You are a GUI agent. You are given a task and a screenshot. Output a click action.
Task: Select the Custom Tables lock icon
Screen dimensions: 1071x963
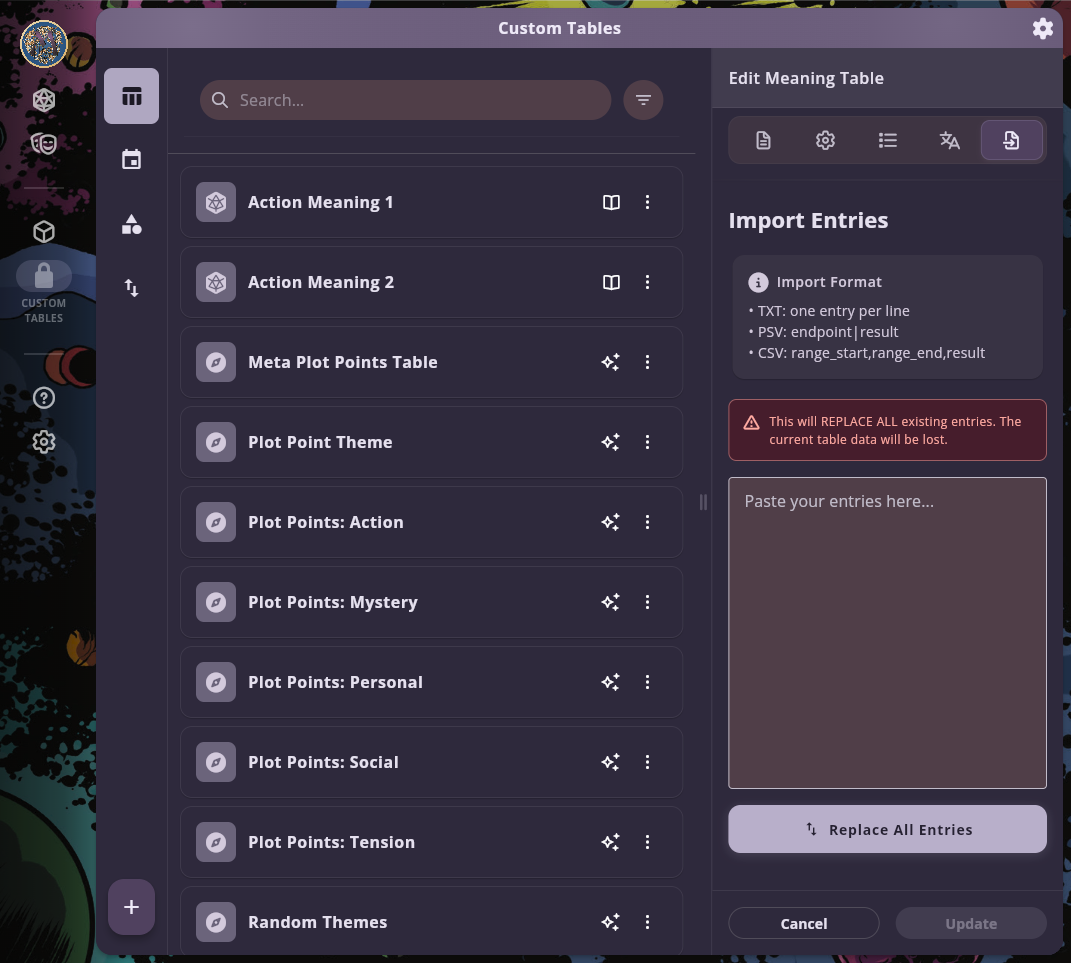44,276
